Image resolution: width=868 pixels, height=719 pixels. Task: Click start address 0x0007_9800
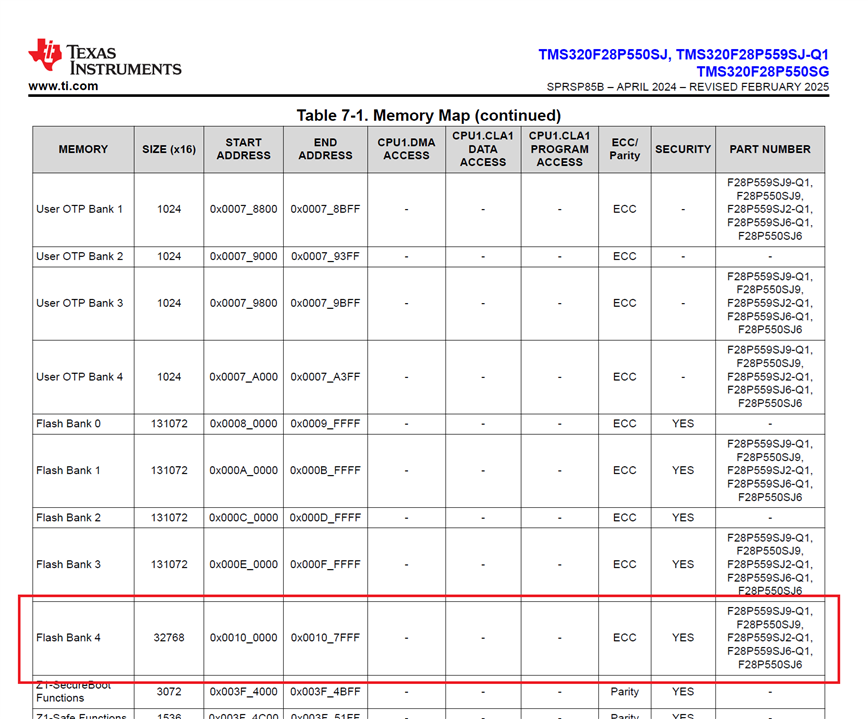pos(244,303)
